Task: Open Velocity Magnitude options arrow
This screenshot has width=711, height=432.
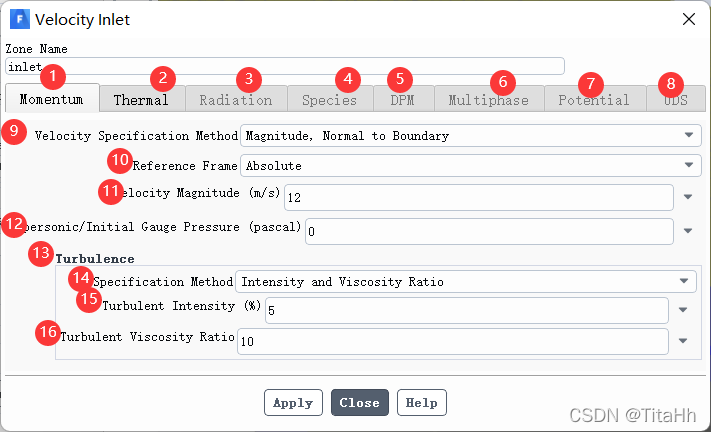Action: tap(688, 197)
